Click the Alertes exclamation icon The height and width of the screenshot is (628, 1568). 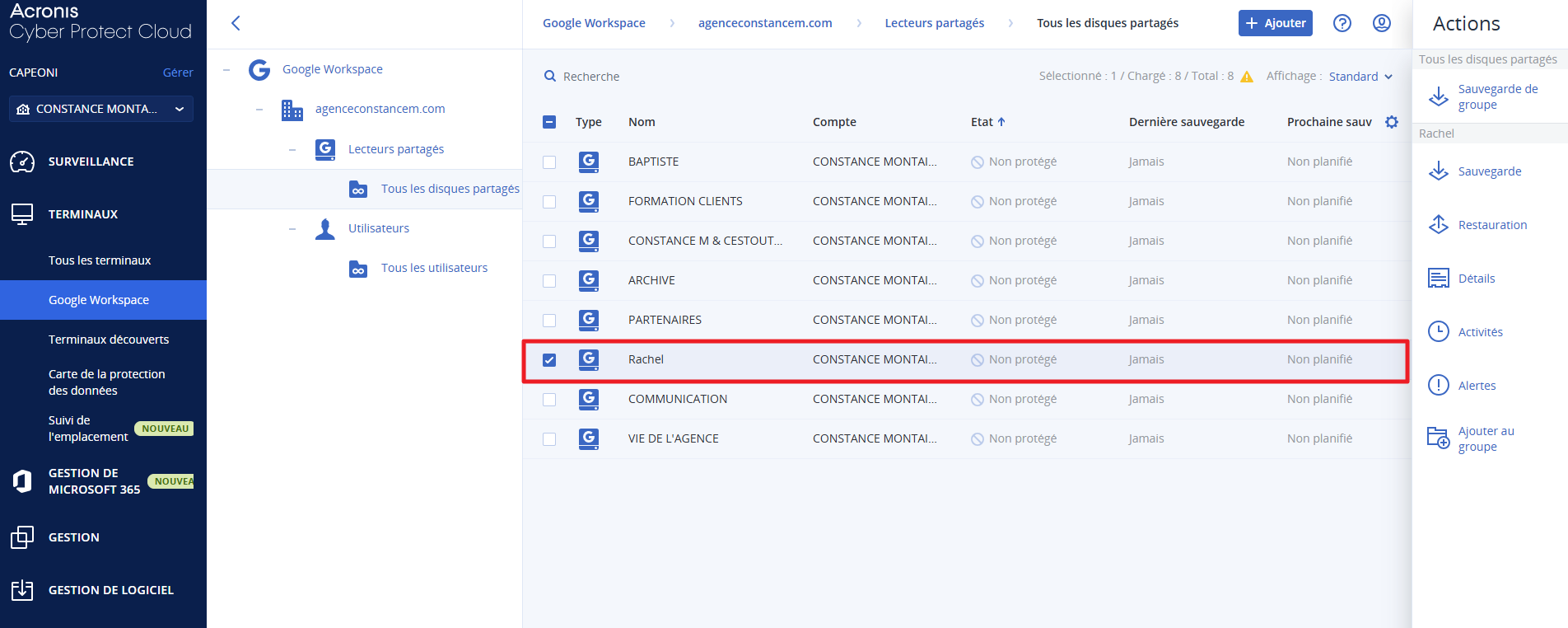(x=1439, y=386)
